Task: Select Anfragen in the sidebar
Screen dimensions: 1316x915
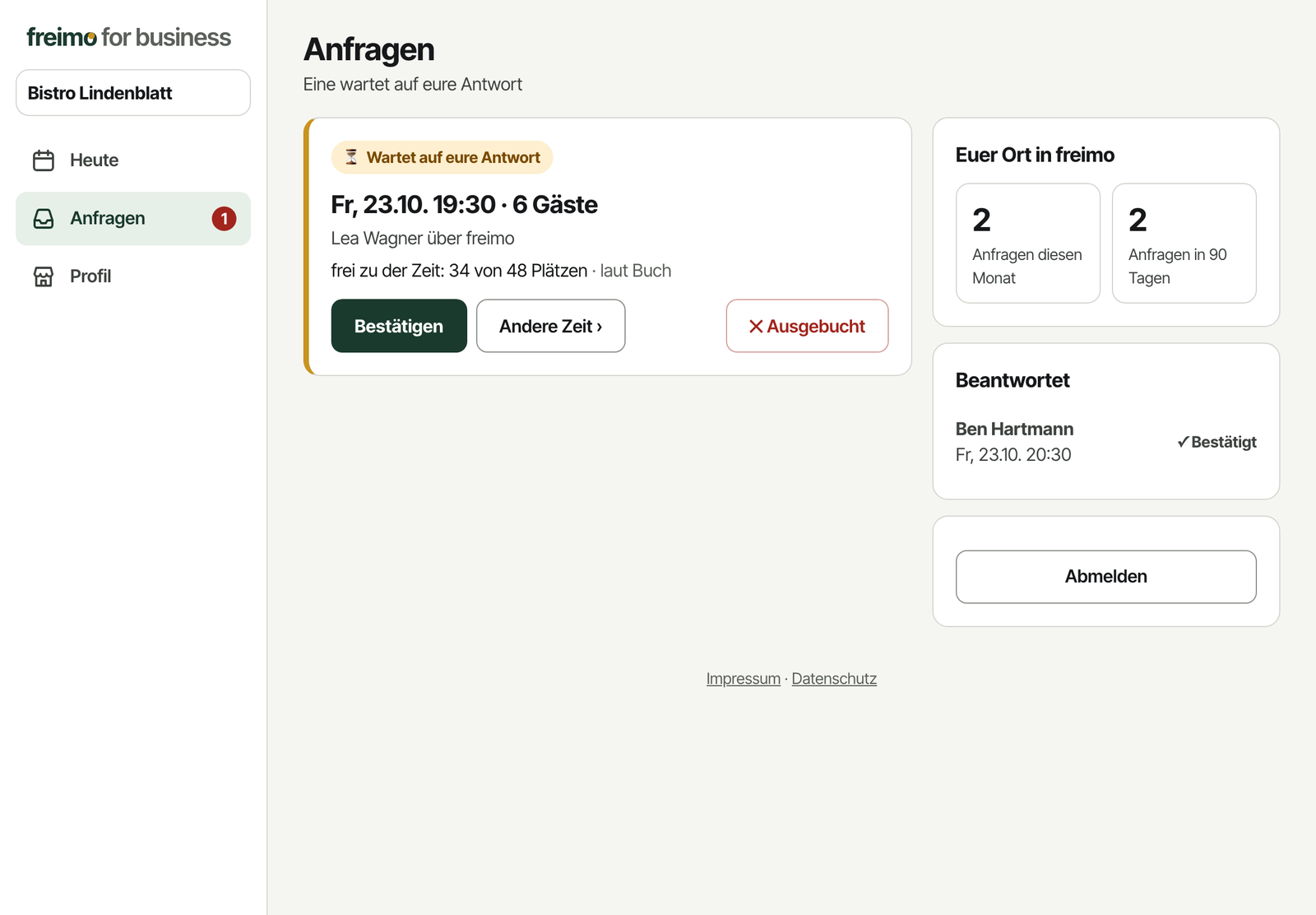Action: [x=133, y=219]
